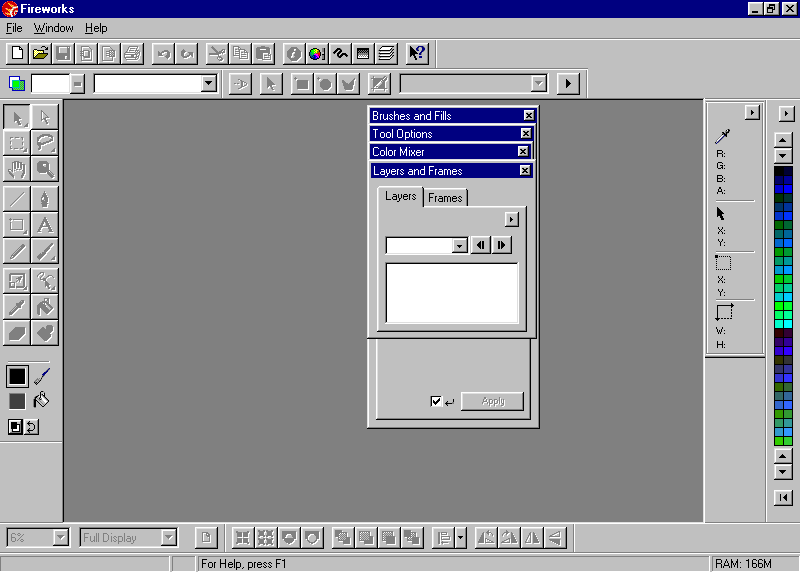This screenshot has height=572, width=800.
Task: Select the Eraser tool
Action: click(17, 333)
